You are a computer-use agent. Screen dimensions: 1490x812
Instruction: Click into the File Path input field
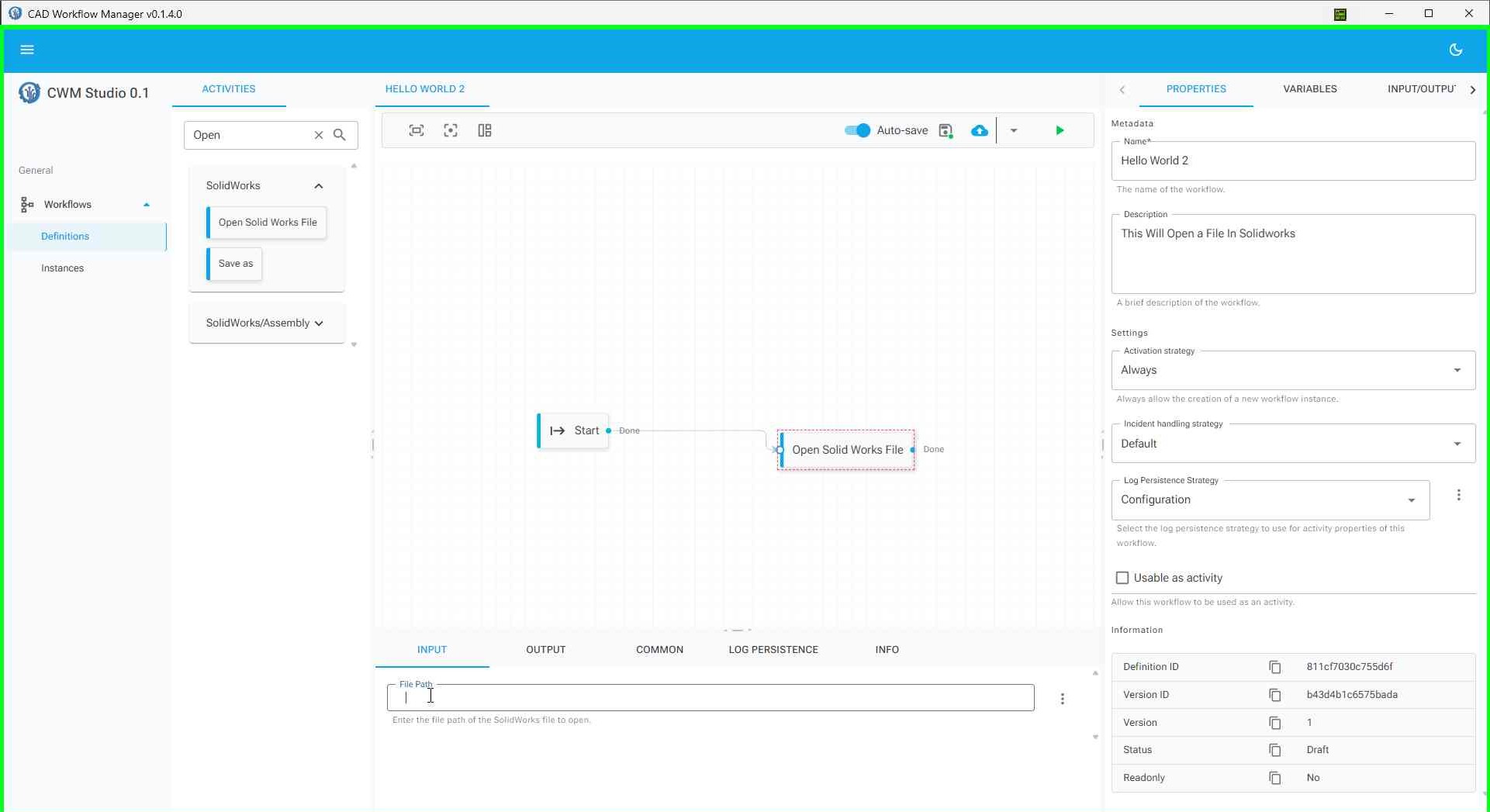tap(710, 698)
